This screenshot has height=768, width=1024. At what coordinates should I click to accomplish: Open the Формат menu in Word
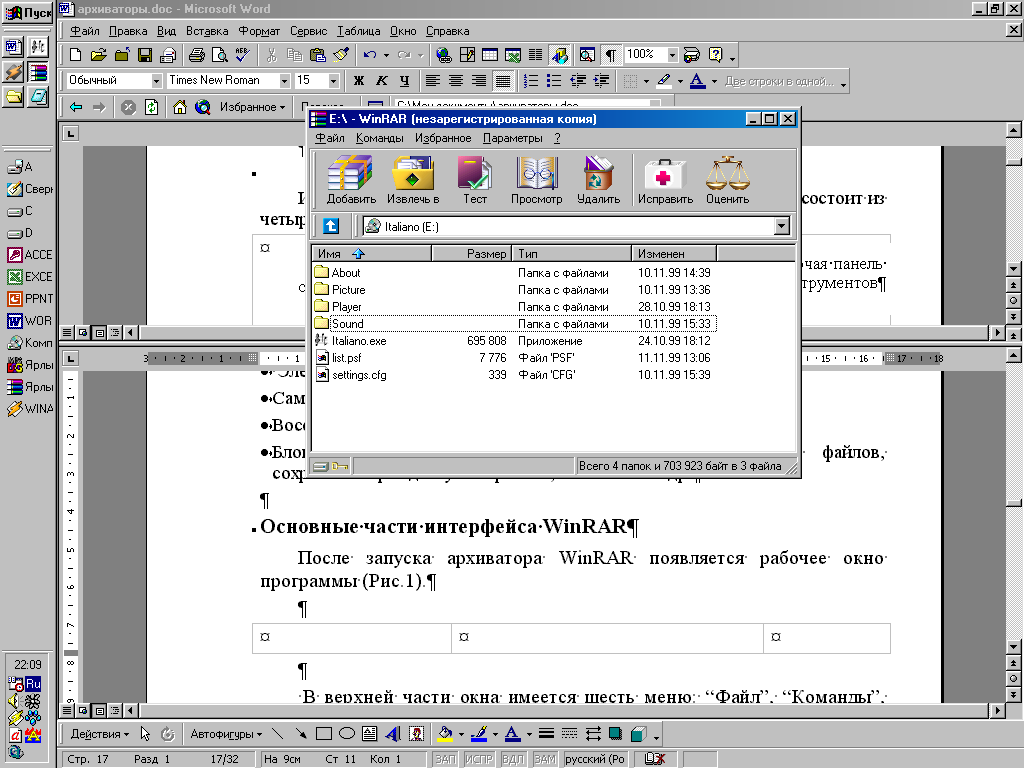coord(259,31)
